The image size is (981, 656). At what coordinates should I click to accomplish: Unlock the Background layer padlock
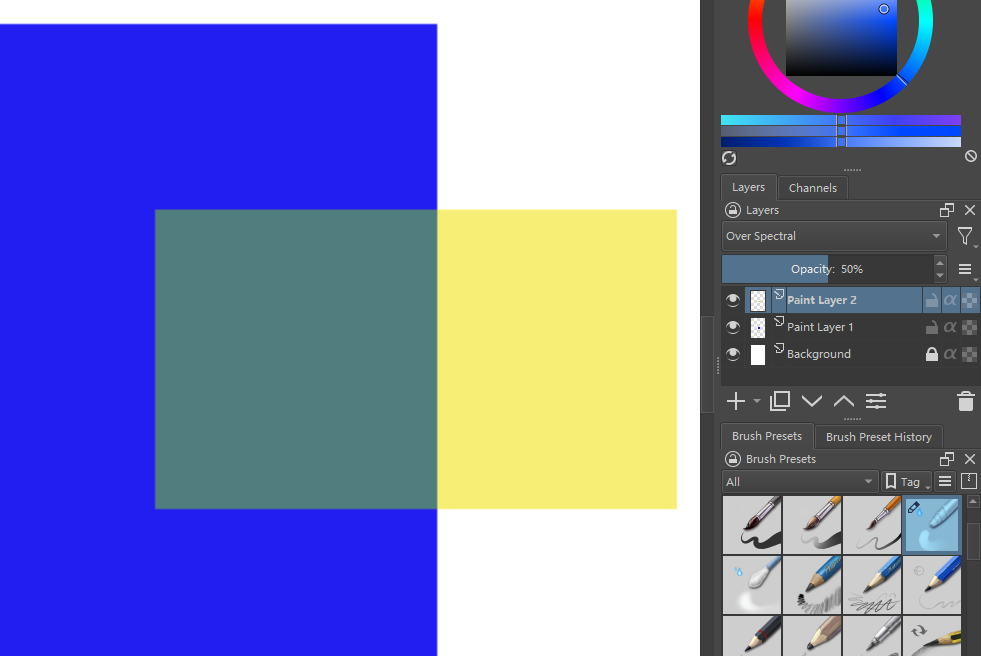(x=931, y=354)
